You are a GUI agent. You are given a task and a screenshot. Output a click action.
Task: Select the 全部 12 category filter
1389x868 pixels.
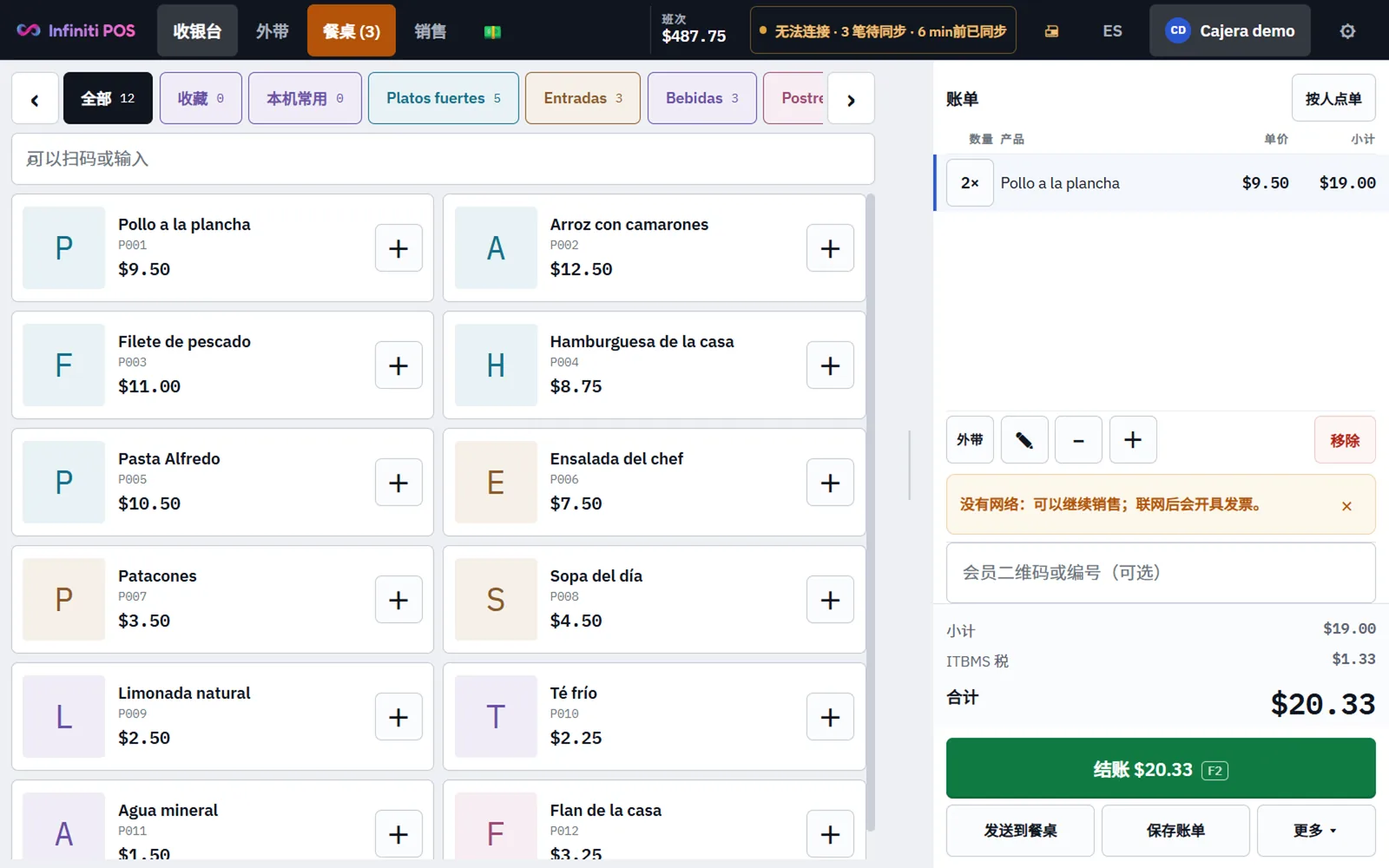click(108, 98)
